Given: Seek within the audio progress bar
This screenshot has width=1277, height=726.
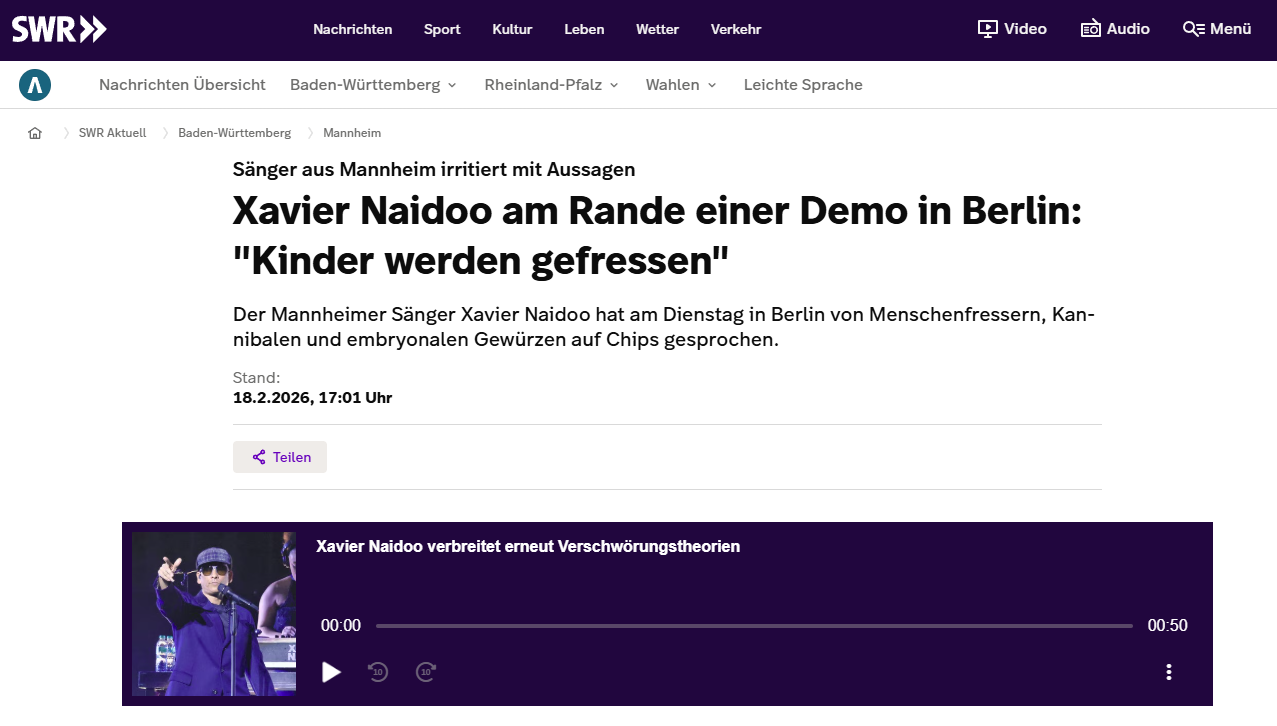Looking at the screenshot, I should pos(754,626).
